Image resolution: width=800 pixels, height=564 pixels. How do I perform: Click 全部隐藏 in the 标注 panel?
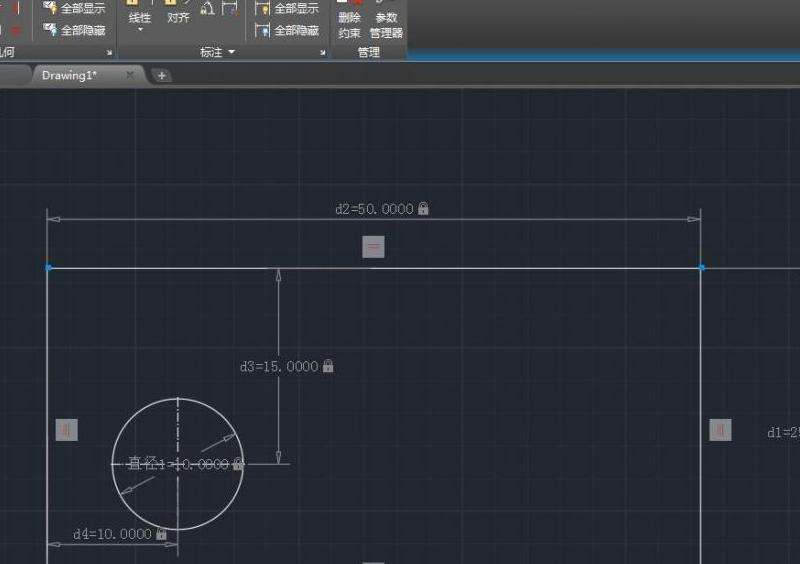click(287, 31)
